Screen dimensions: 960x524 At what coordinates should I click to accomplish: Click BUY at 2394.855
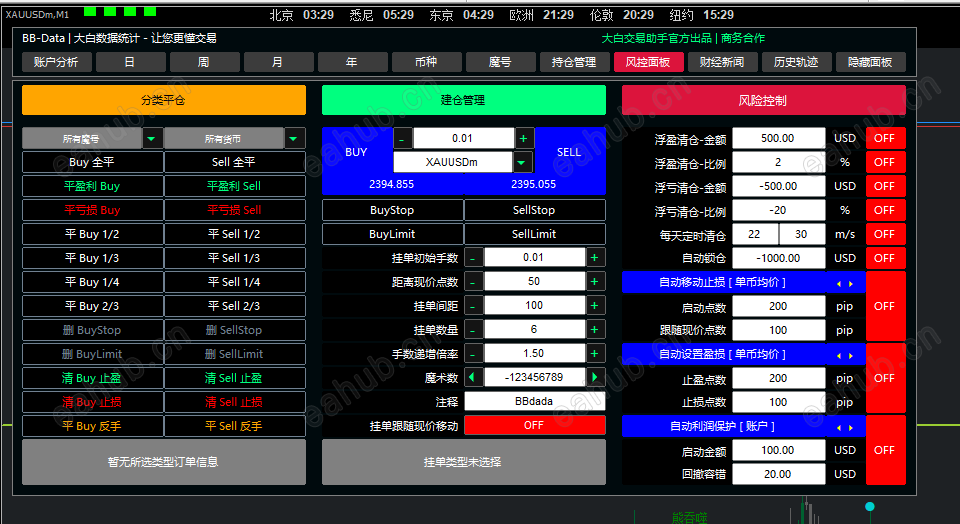point(357,161)
